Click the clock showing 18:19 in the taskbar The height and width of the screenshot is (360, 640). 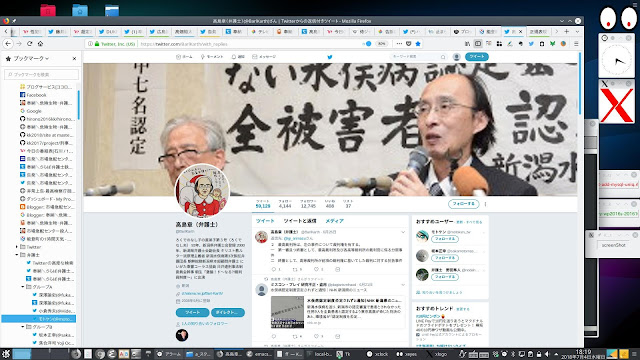click(582, 354)
